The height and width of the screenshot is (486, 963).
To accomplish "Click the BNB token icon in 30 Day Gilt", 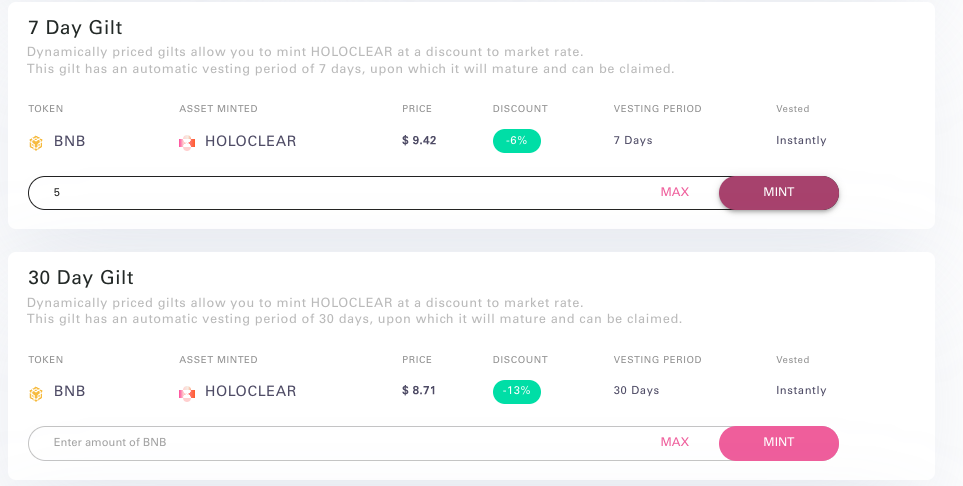I will click(x=36, y=393).
